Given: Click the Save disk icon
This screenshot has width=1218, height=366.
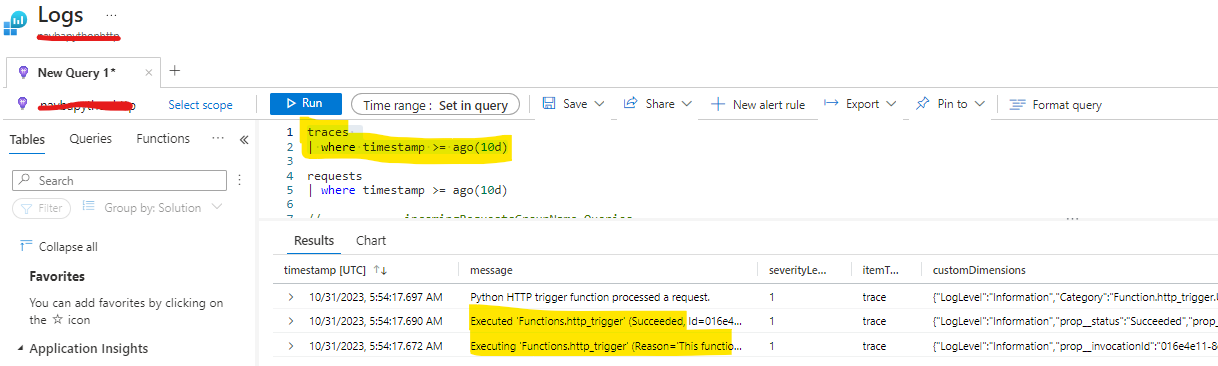Looking at the screenshot, I should 549,103.
